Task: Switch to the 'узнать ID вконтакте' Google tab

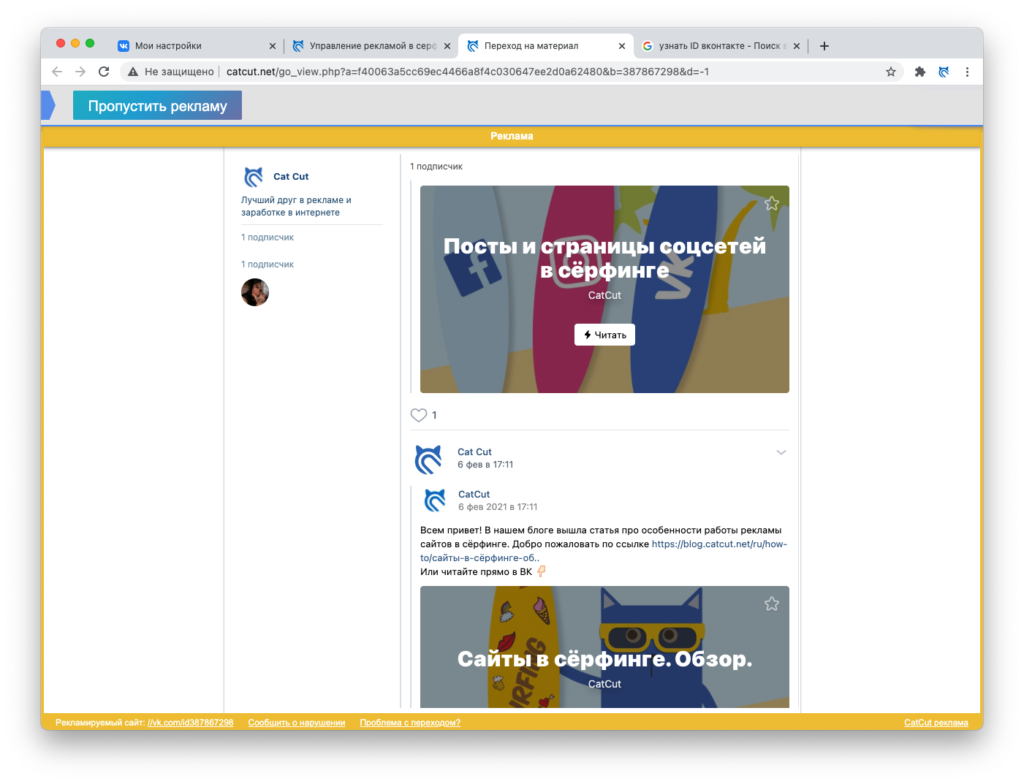Action: click(x=721, y=46)
